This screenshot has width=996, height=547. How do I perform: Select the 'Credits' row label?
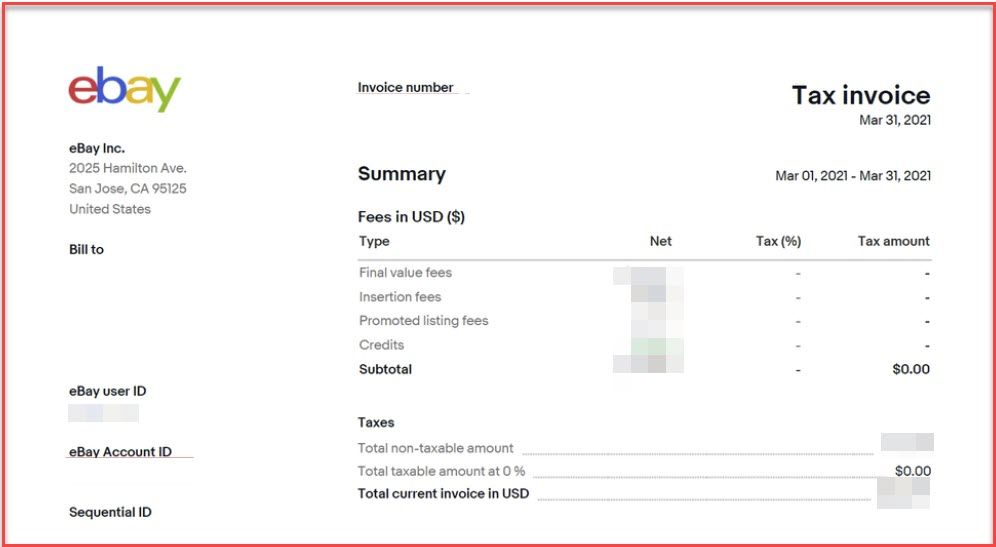coord(381,345)
